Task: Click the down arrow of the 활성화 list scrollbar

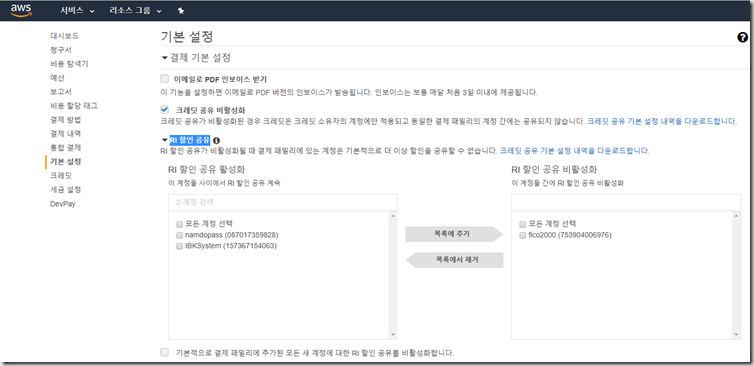Action: point(393,335)
